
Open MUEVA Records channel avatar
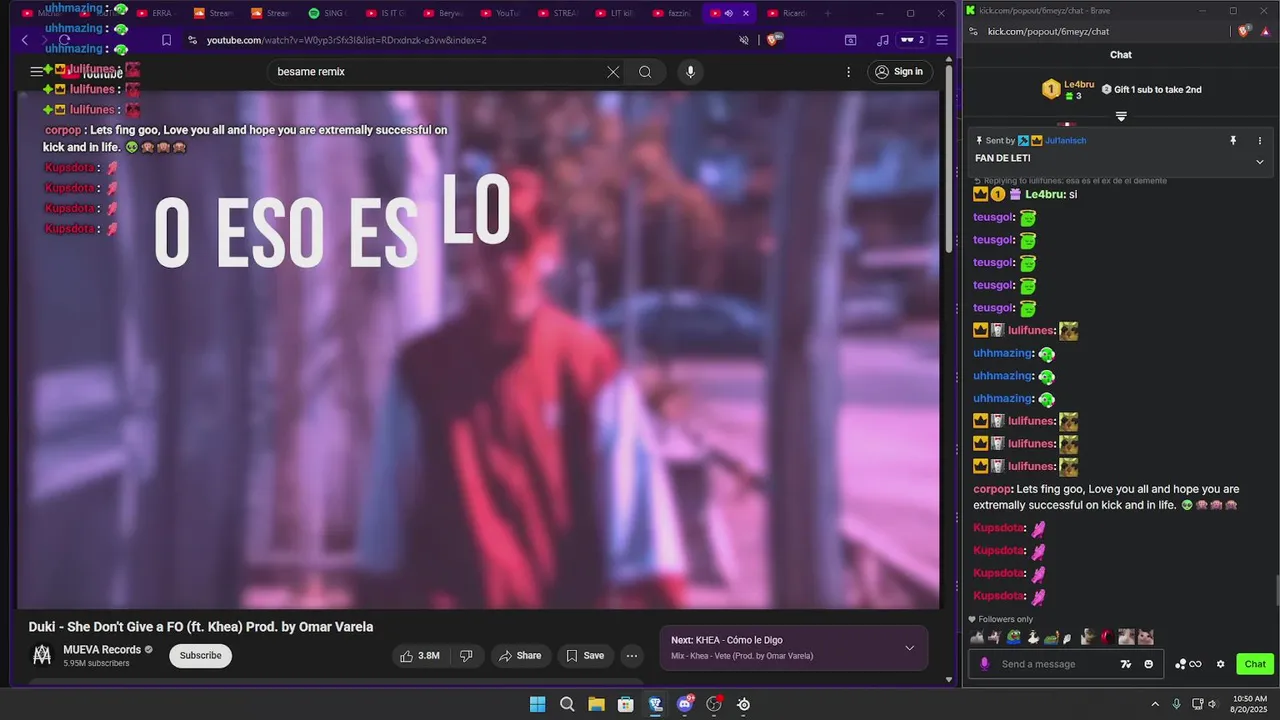42,656
